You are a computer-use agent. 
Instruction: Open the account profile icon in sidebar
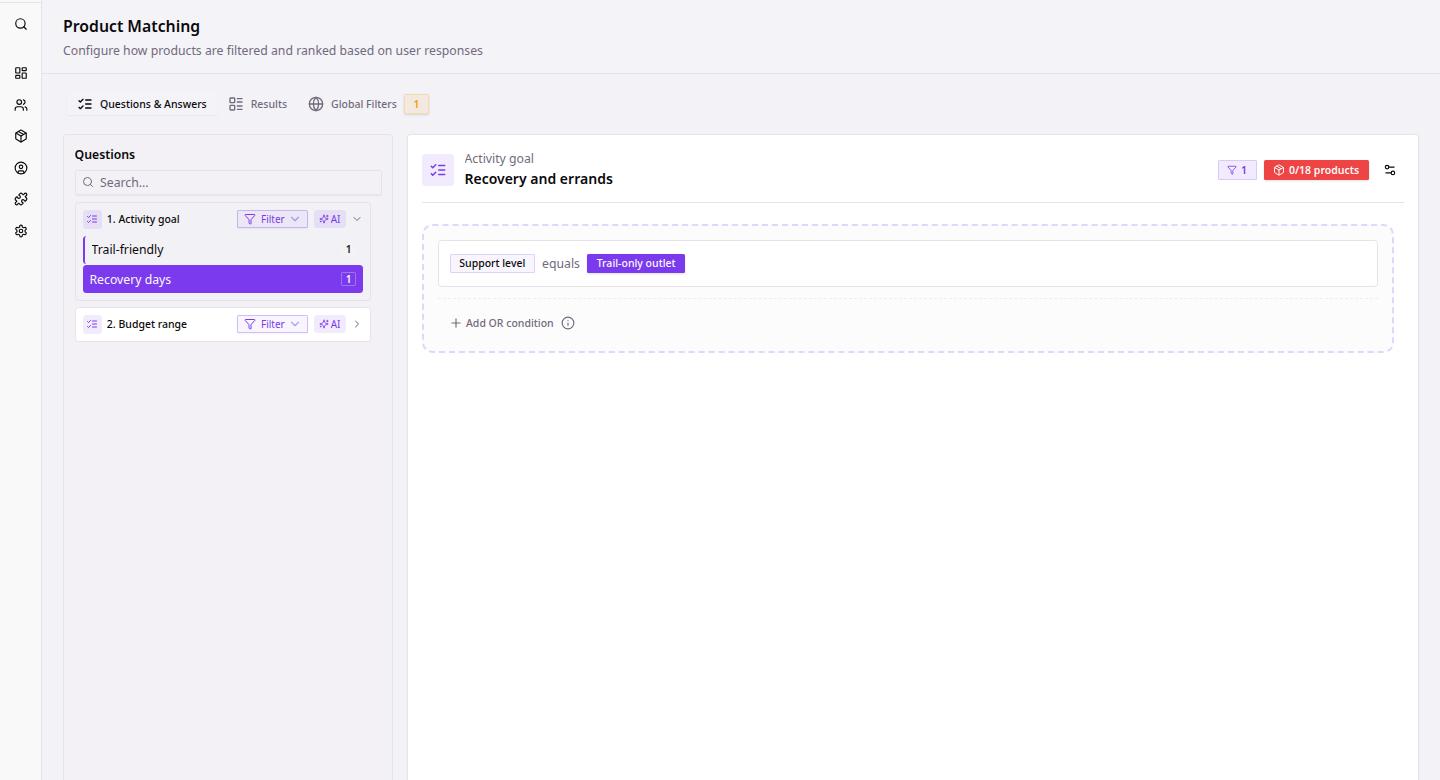point(21,168)
